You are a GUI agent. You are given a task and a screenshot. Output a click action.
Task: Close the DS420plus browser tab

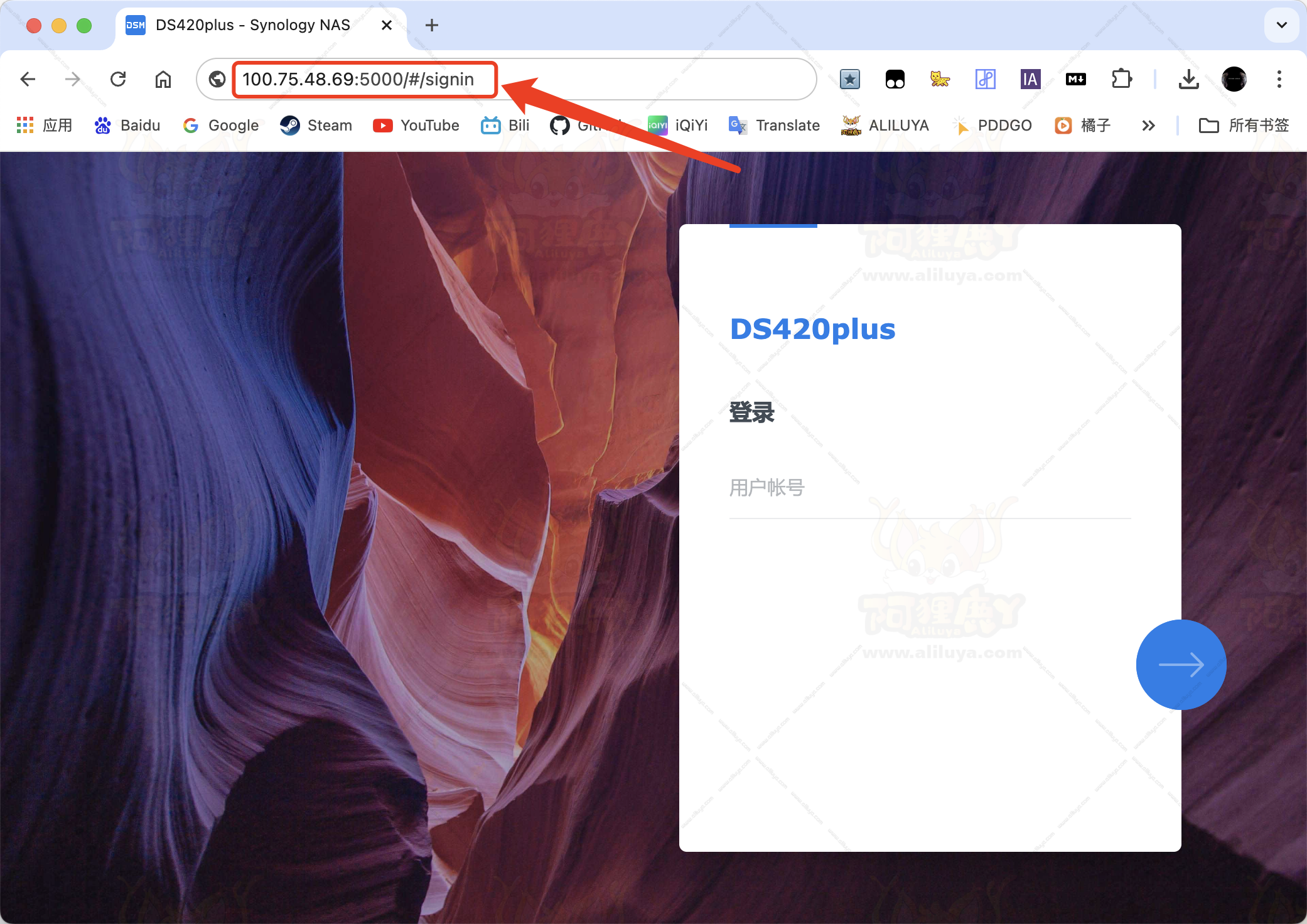tap(387, 25)
